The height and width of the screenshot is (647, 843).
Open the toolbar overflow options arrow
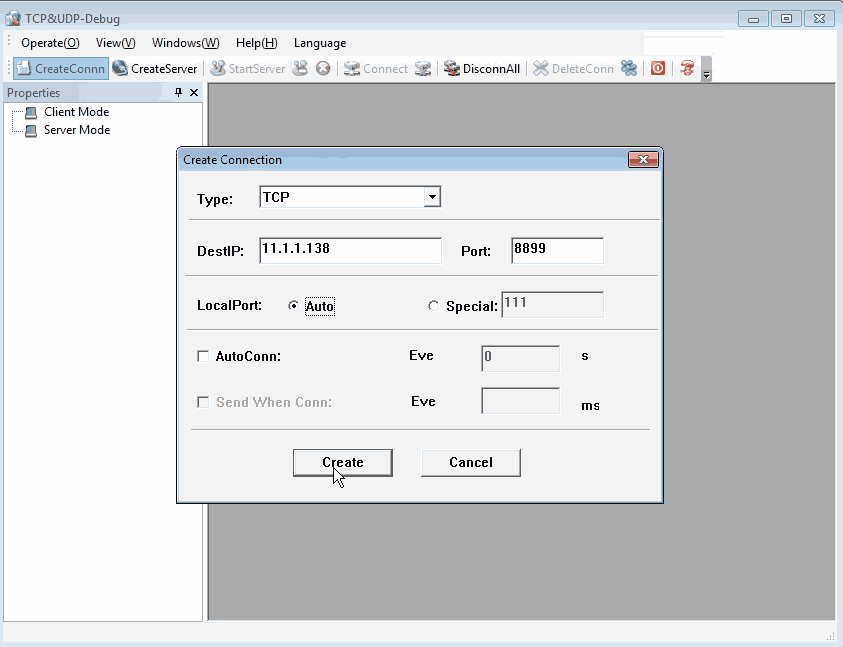pyautogui.click(x=707, y=70)
